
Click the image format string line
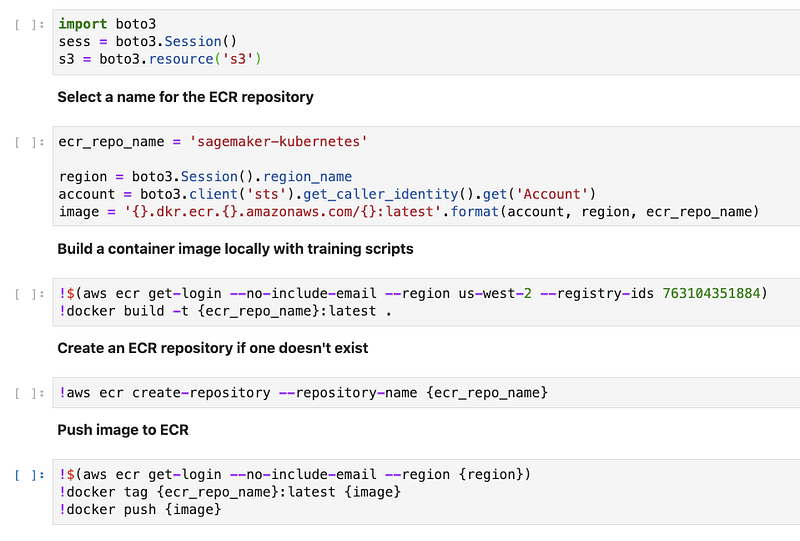click(409, 211)
